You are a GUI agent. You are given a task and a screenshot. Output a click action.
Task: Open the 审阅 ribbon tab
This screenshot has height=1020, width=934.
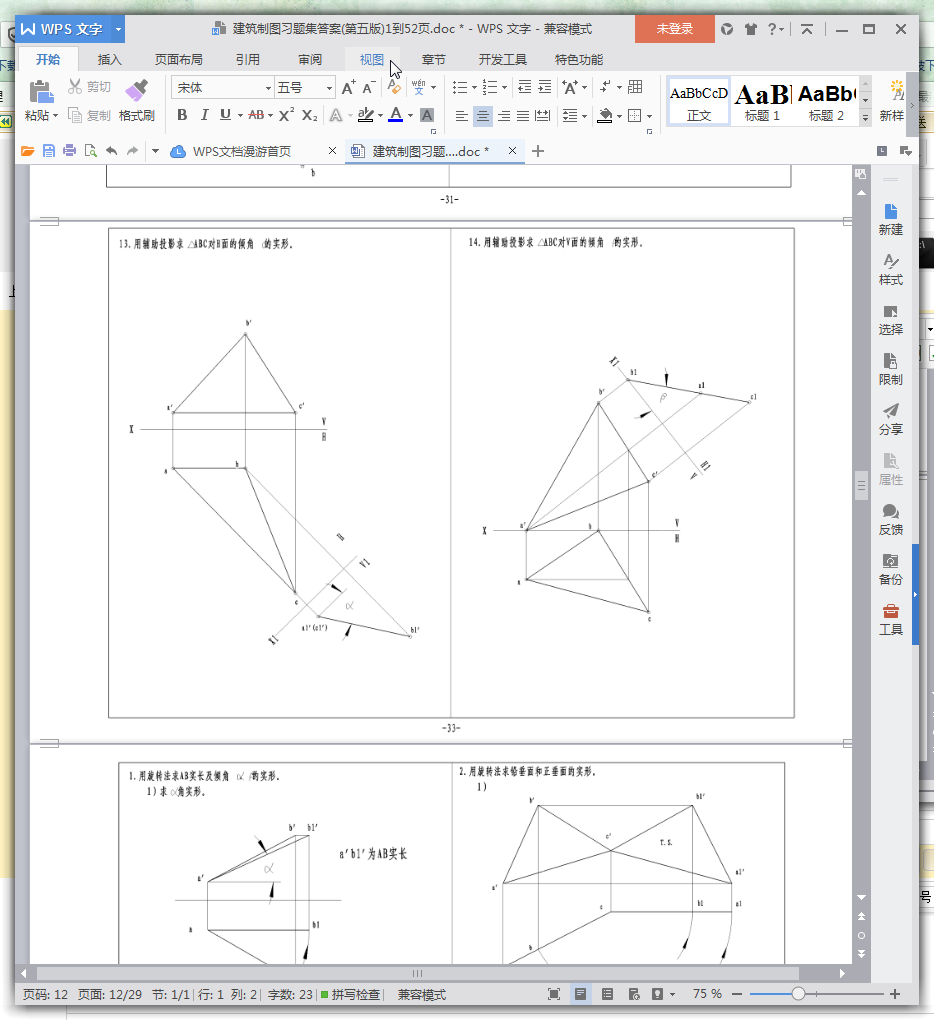tap(310, 59)
